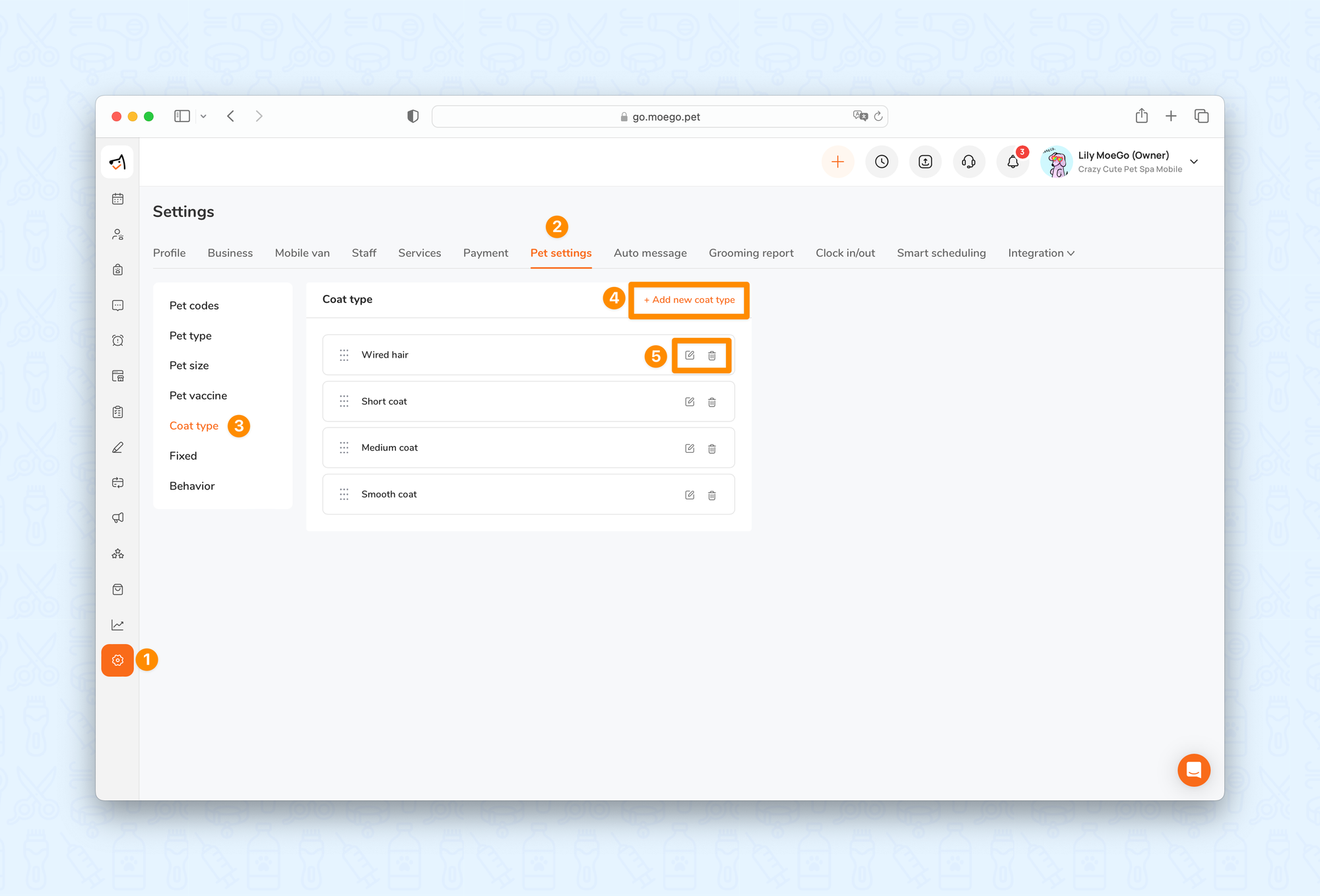The height and width of the screenshot is (896, 1320).
Task: Open the browser sidebar dropdown chevron
Action: (203, 116)
